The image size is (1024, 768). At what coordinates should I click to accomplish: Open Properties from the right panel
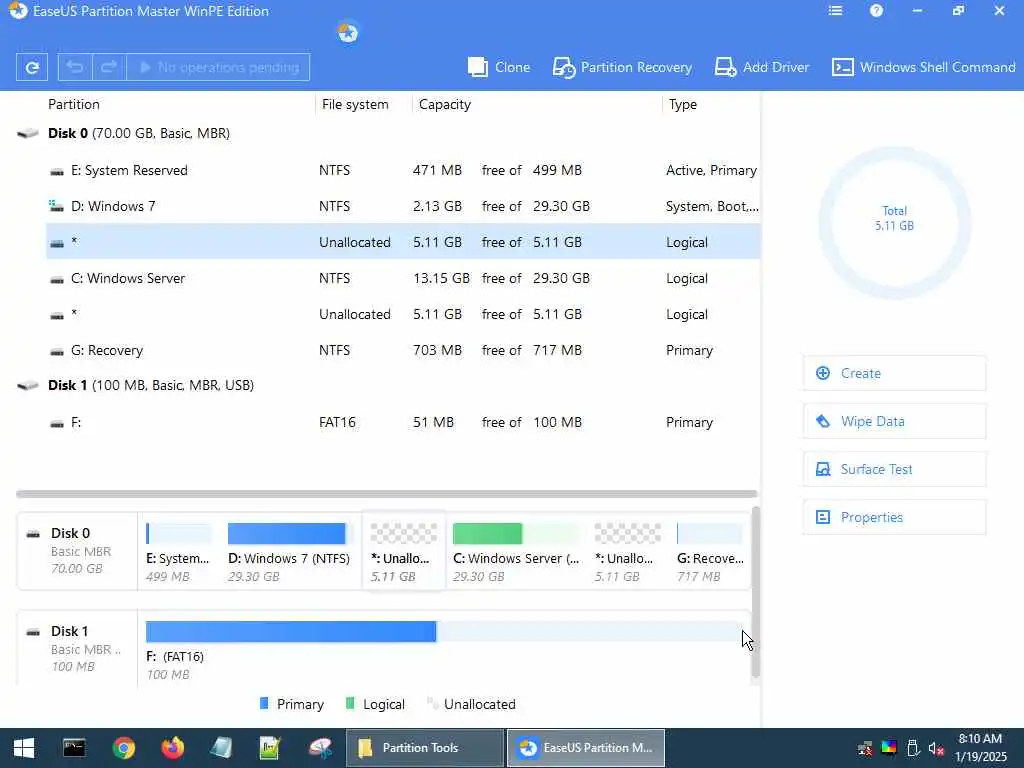point(894,517)
